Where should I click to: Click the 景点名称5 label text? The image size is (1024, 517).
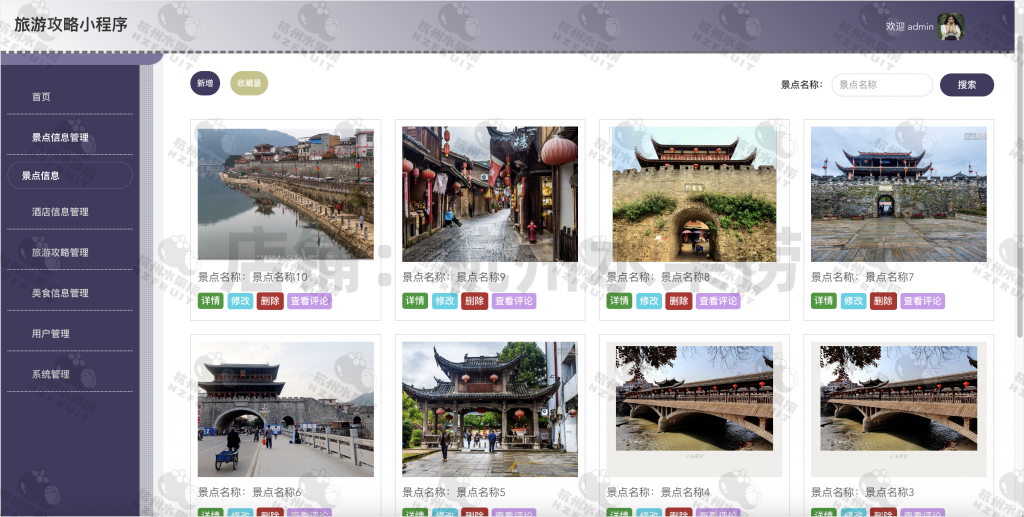454,492
